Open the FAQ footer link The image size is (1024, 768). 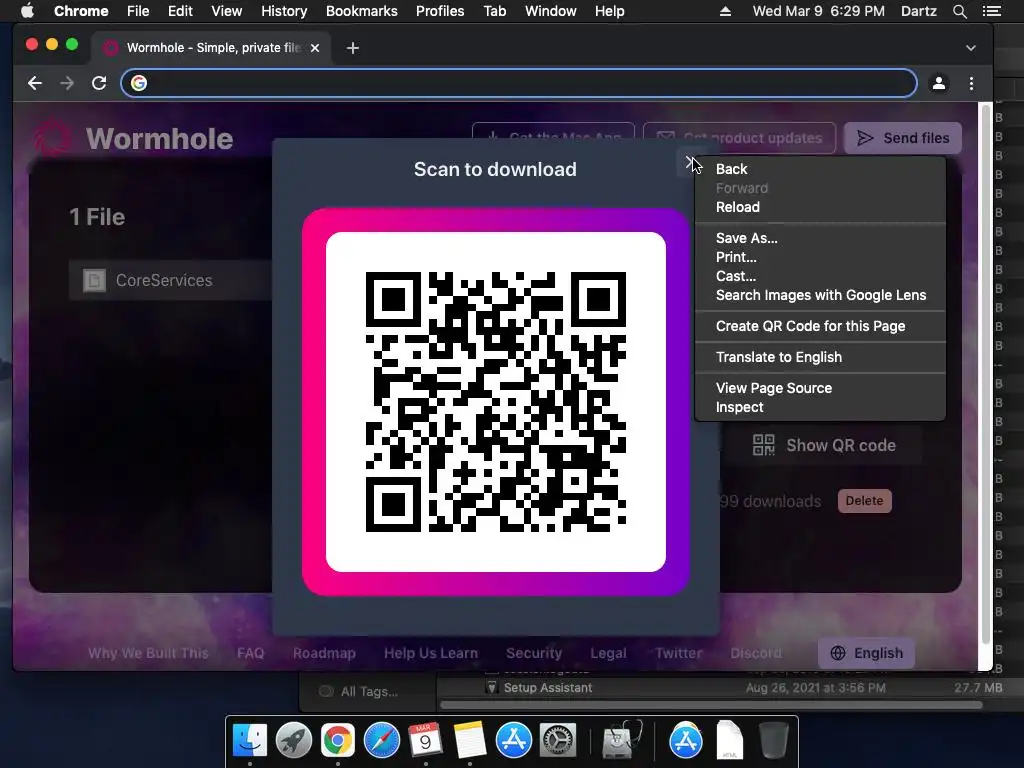click(250, 653)
